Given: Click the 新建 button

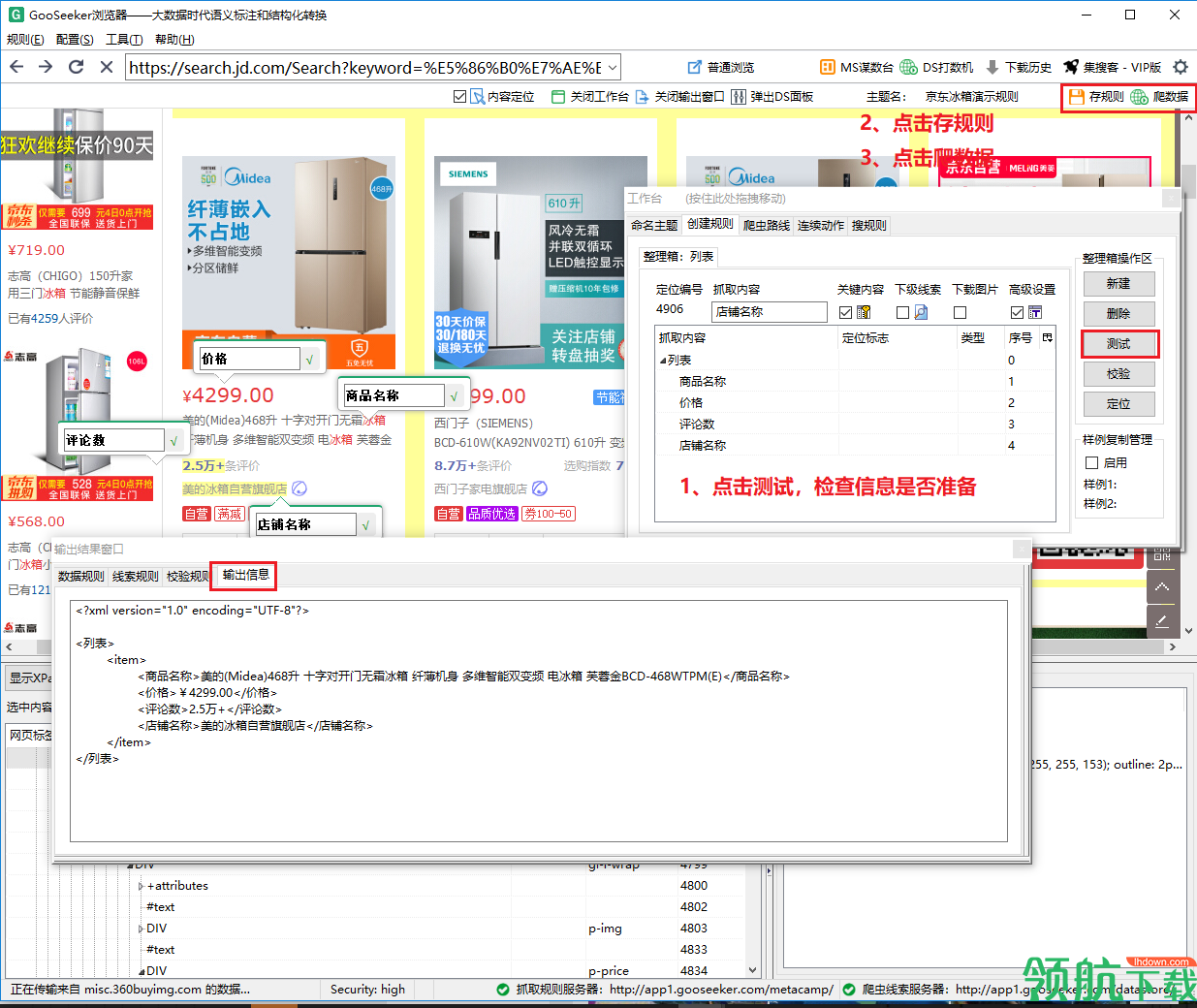Looking at the screenshot, I should pos(1118,284).
